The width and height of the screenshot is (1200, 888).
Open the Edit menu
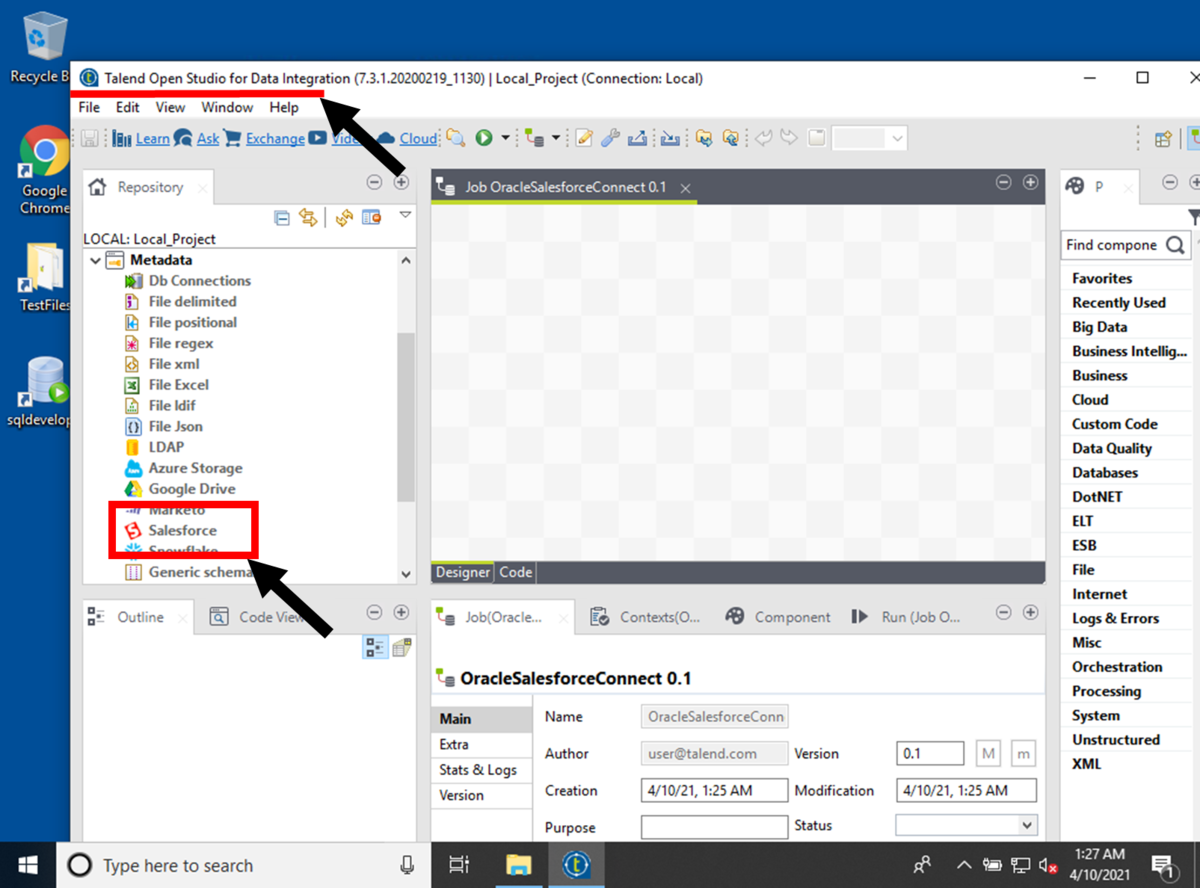tap(127, 107)
